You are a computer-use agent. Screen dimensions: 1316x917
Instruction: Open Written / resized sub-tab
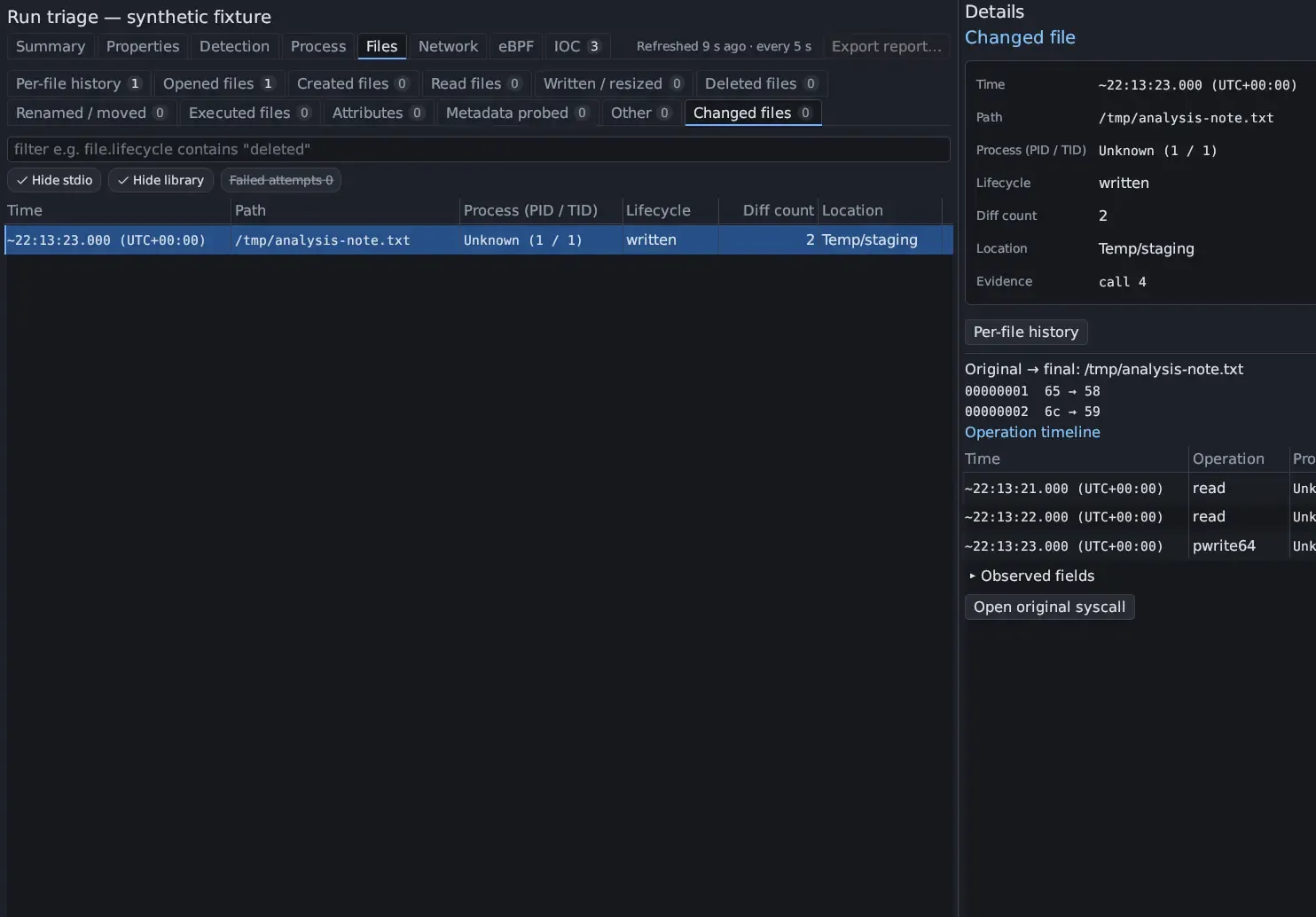pos(614,83)
